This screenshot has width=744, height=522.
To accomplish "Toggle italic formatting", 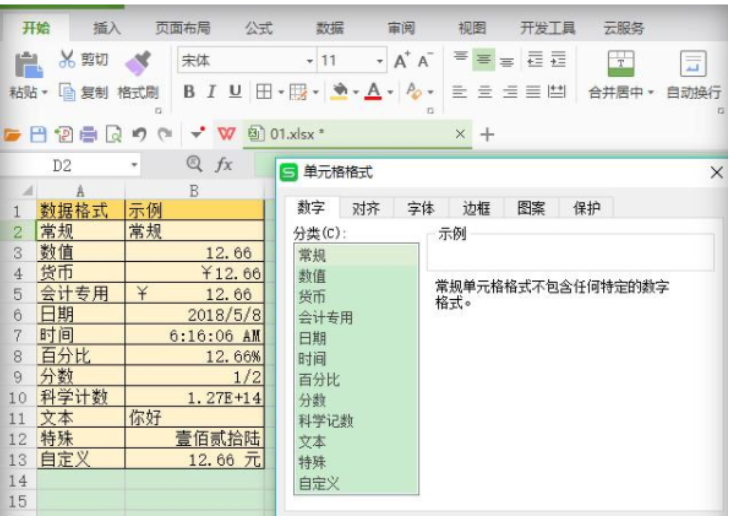I will pos(211,92).
